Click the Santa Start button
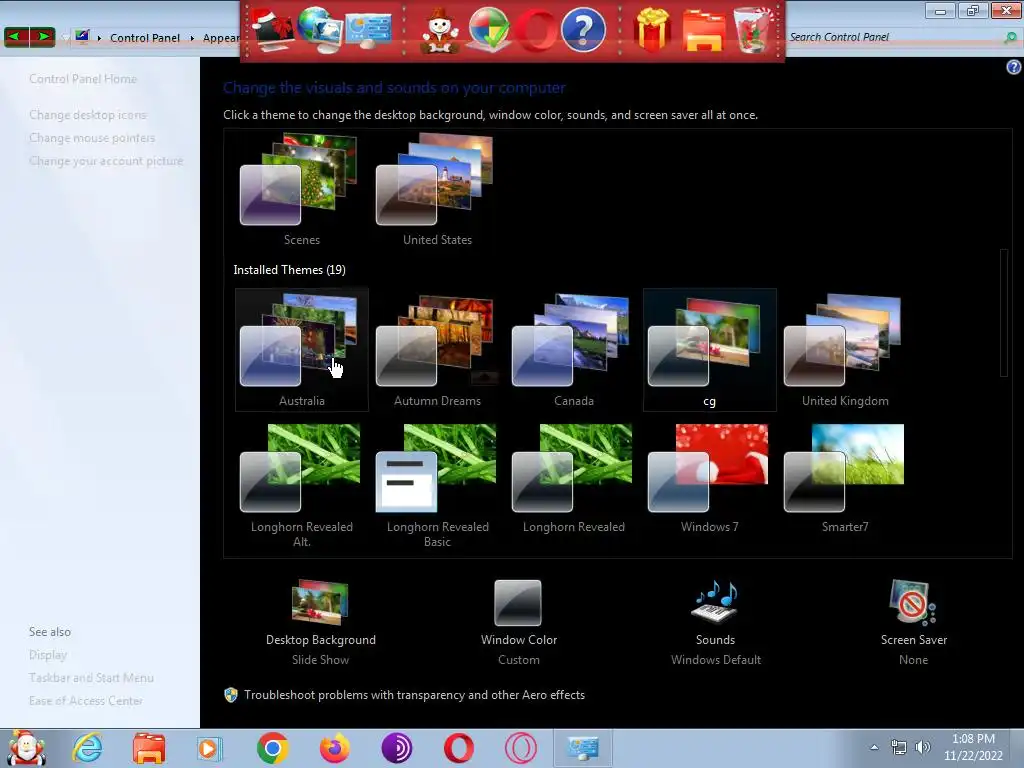The width and height of the screenshot is (1024, 768). [26, 748]
